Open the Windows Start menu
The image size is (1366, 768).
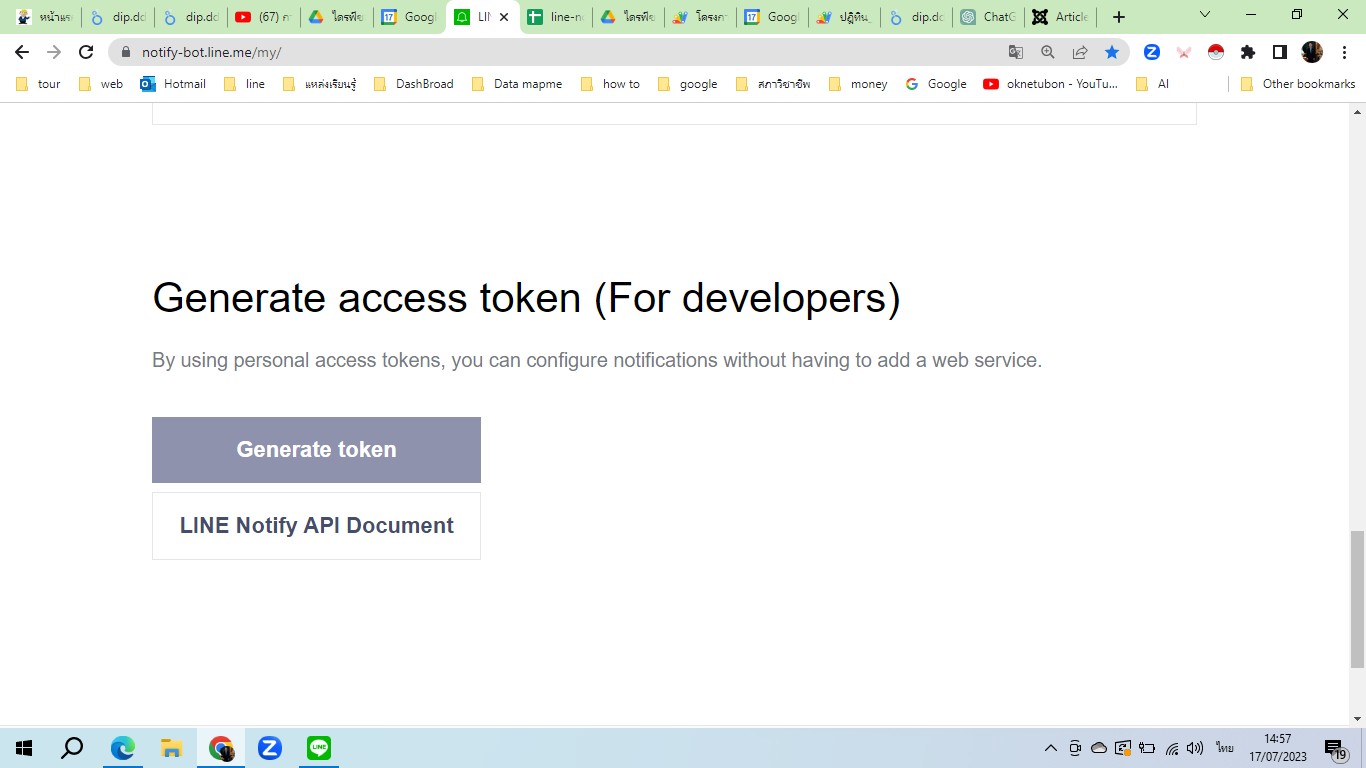24,748
